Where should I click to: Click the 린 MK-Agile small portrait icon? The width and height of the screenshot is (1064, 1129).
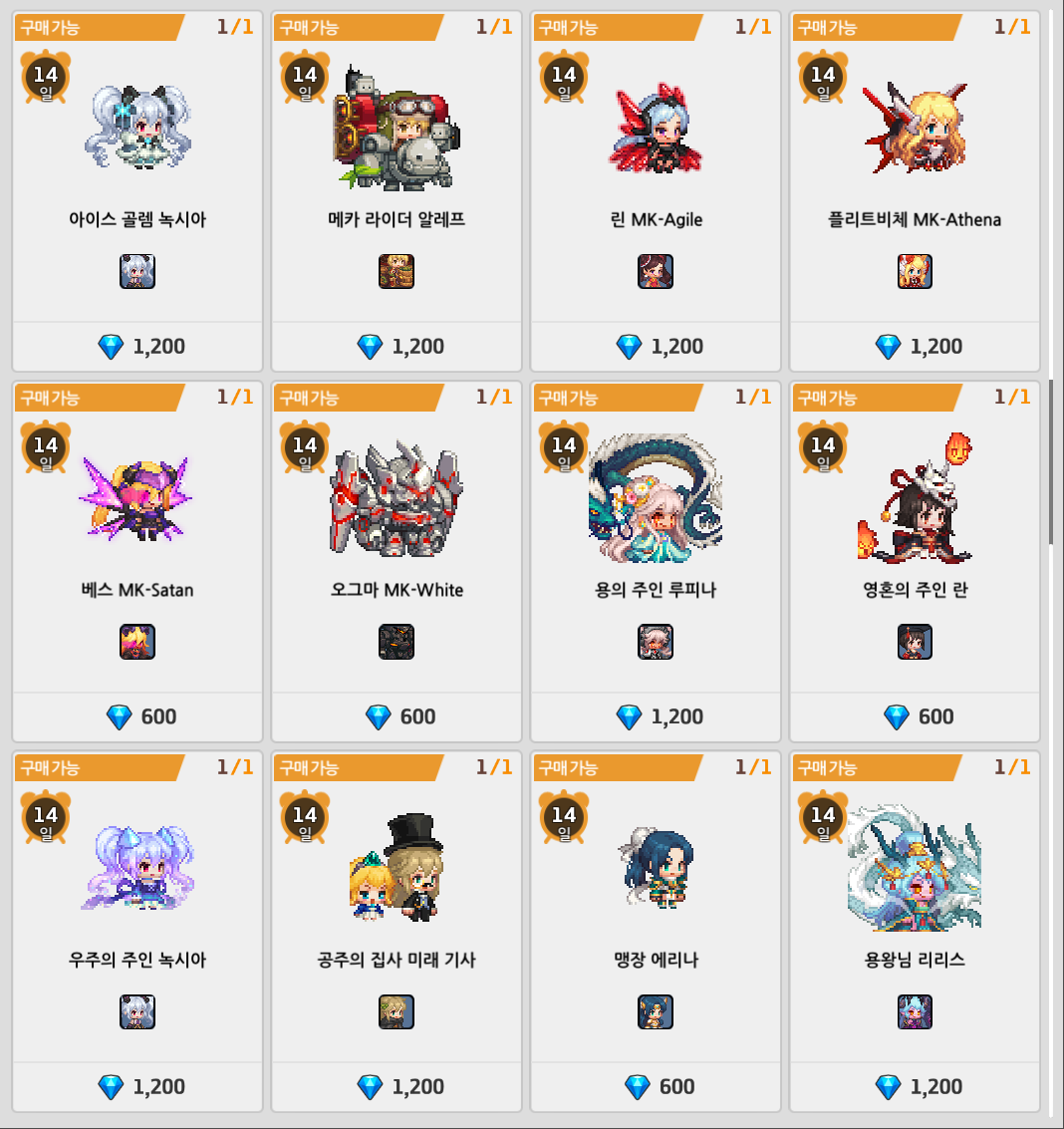coord(656,271)
